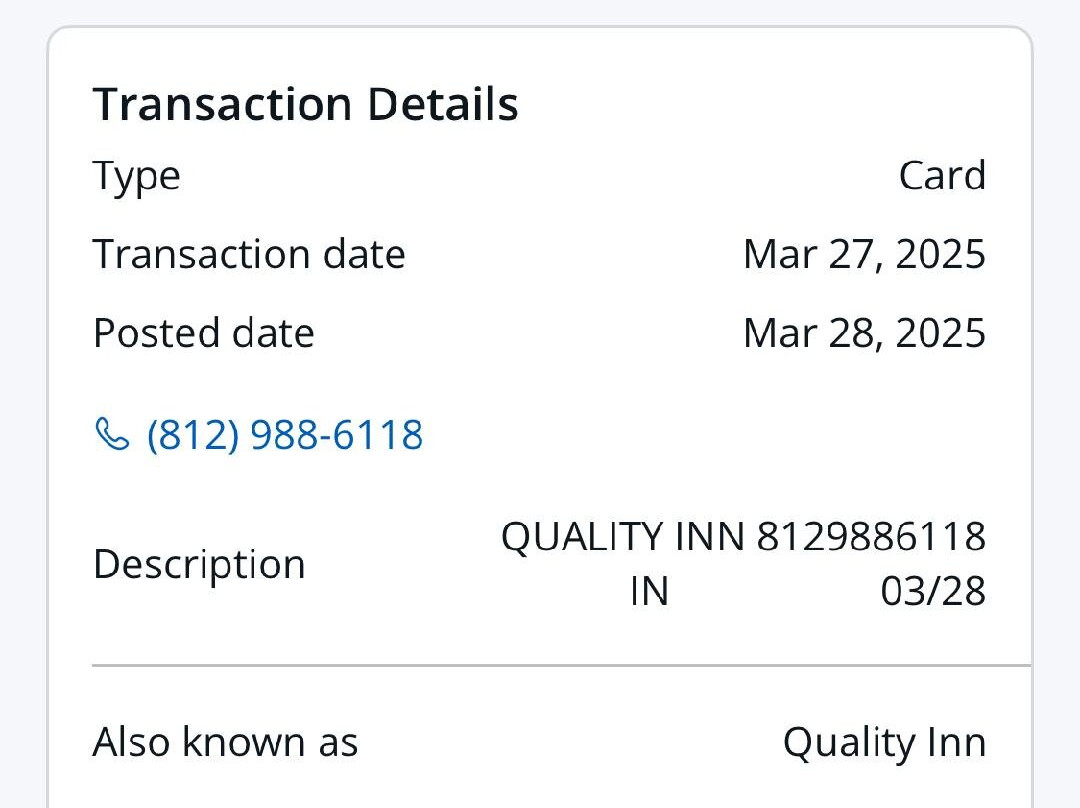Click the (812) area code in phone link
The image size is (1080, 808).
pos(188,435)
